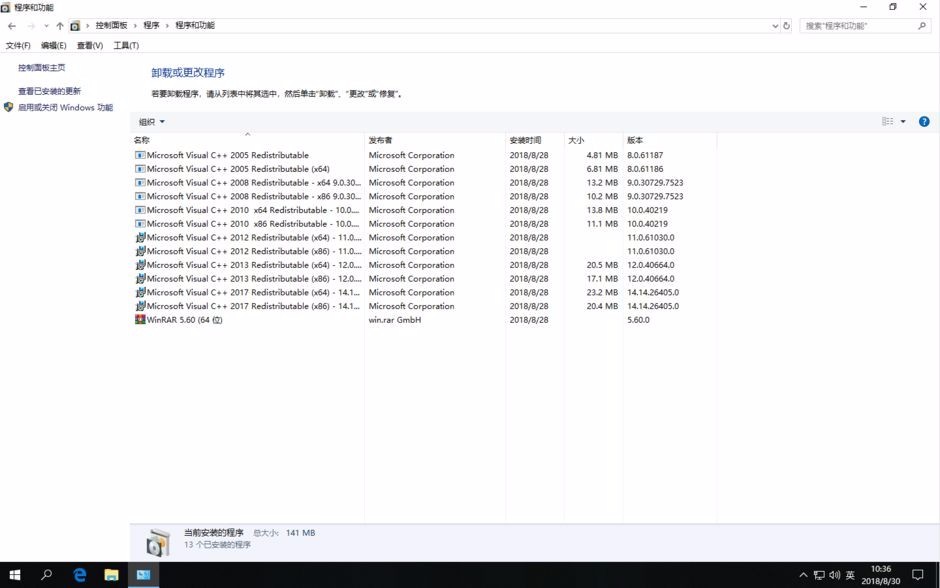Select Visual C++ 2010 x86 Redistributable row

tap(423, 224)
